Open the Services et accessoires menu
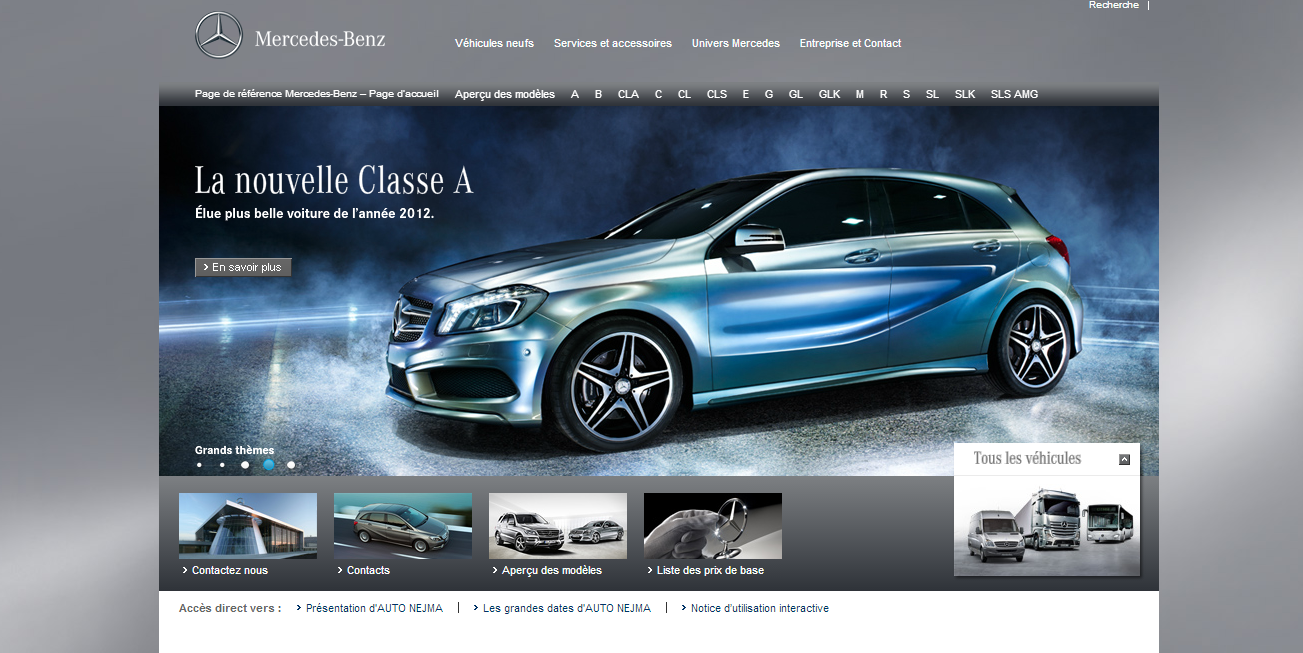Viewport: 1303px width, 653px height. 612,43
